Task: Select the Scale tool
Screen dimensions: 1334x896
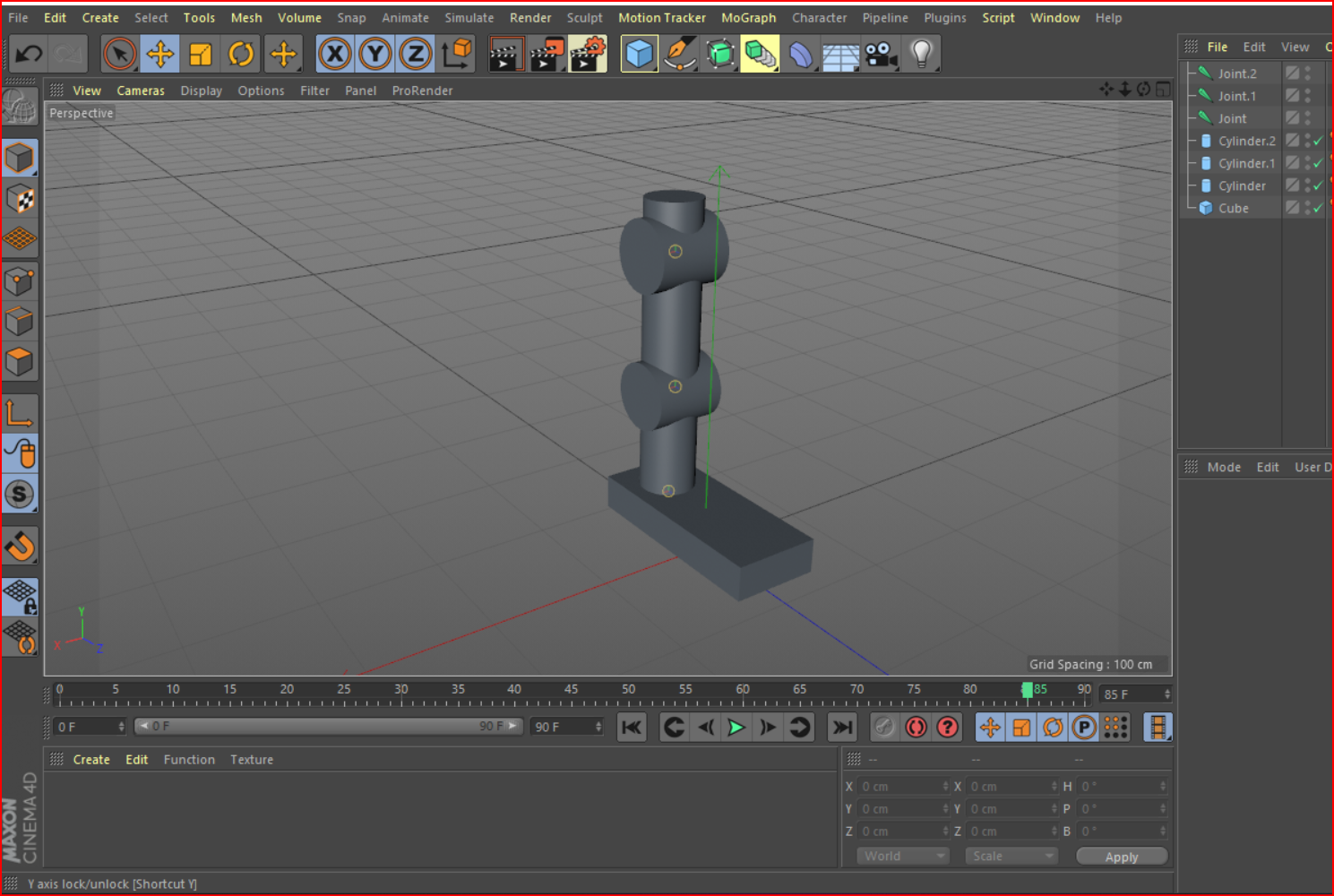Action: 200,54
